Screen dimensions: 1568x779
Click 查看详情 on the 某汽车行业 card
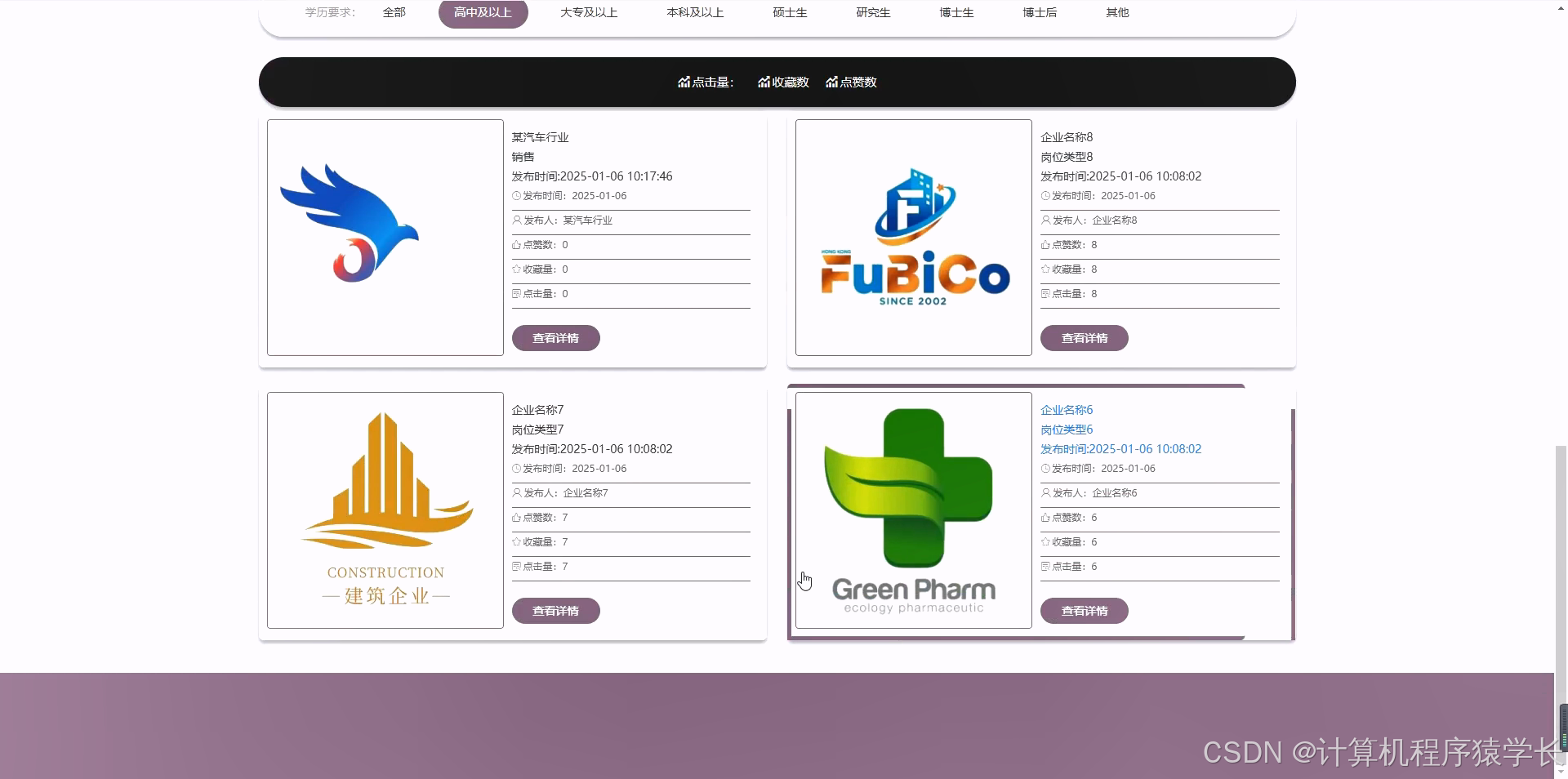(x=555, y=338)
